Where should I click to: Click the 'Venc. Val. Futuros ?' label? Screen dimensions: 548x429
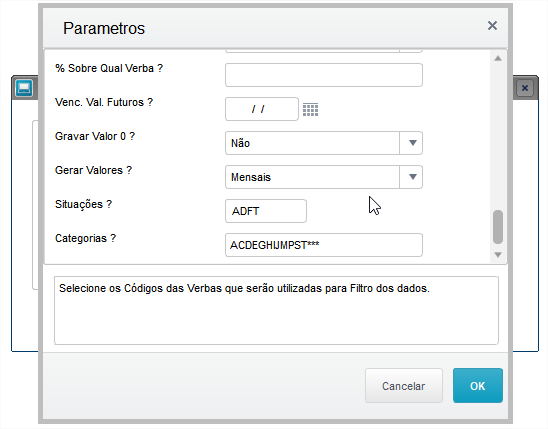pyautogui.click(x=104, y=102)
